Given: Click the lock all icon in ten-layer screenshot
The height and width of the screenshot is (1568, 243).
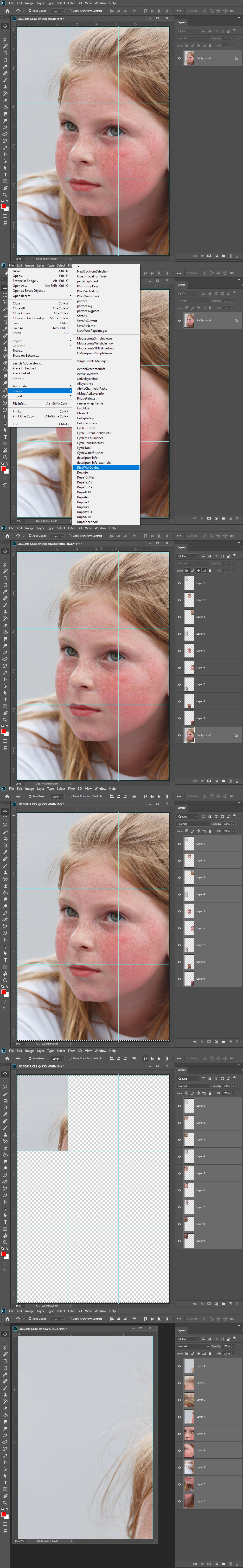Looking at the screenshot, I should pos(210,570).
